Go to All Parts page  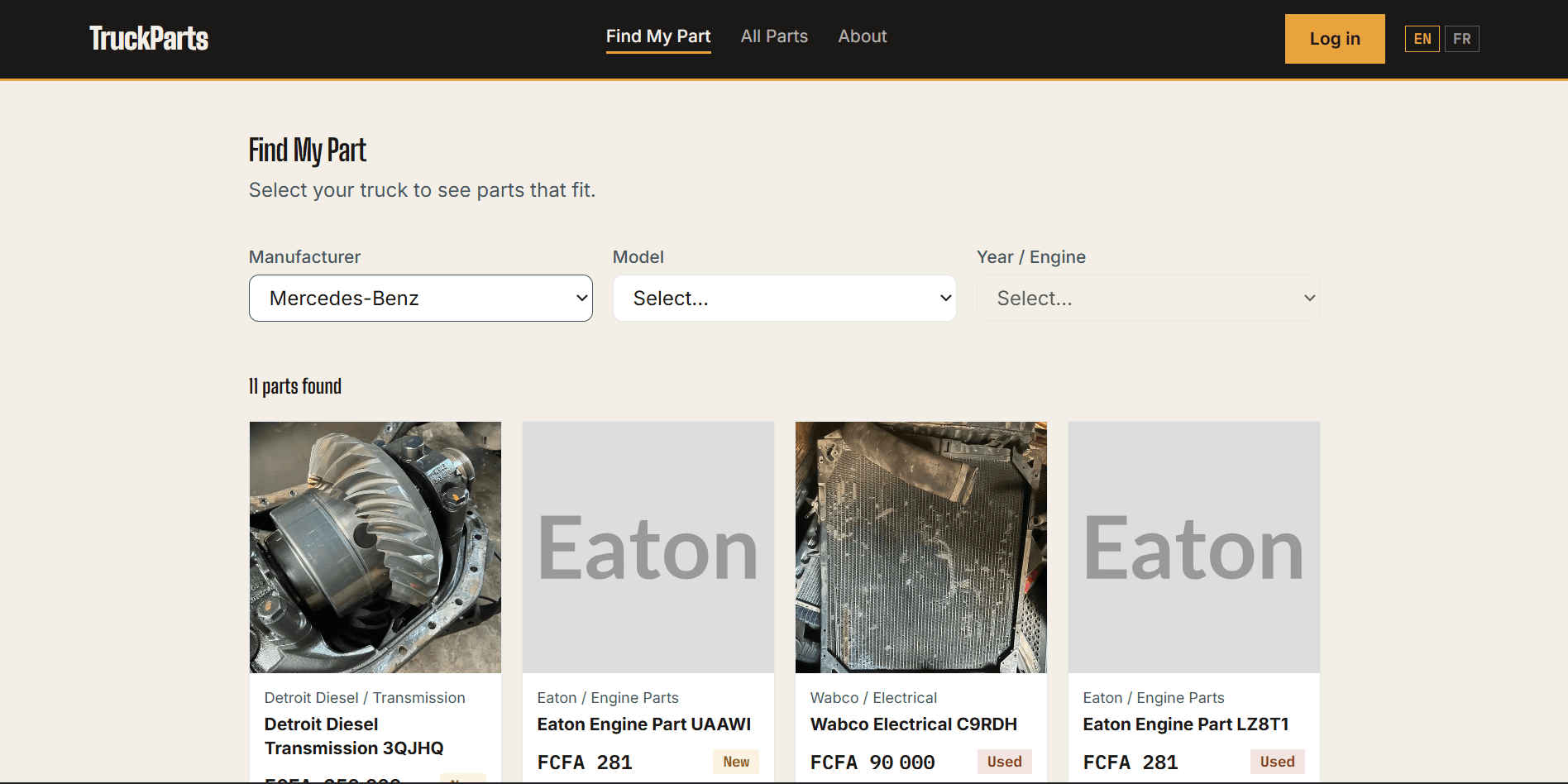(x=774, y=36)
